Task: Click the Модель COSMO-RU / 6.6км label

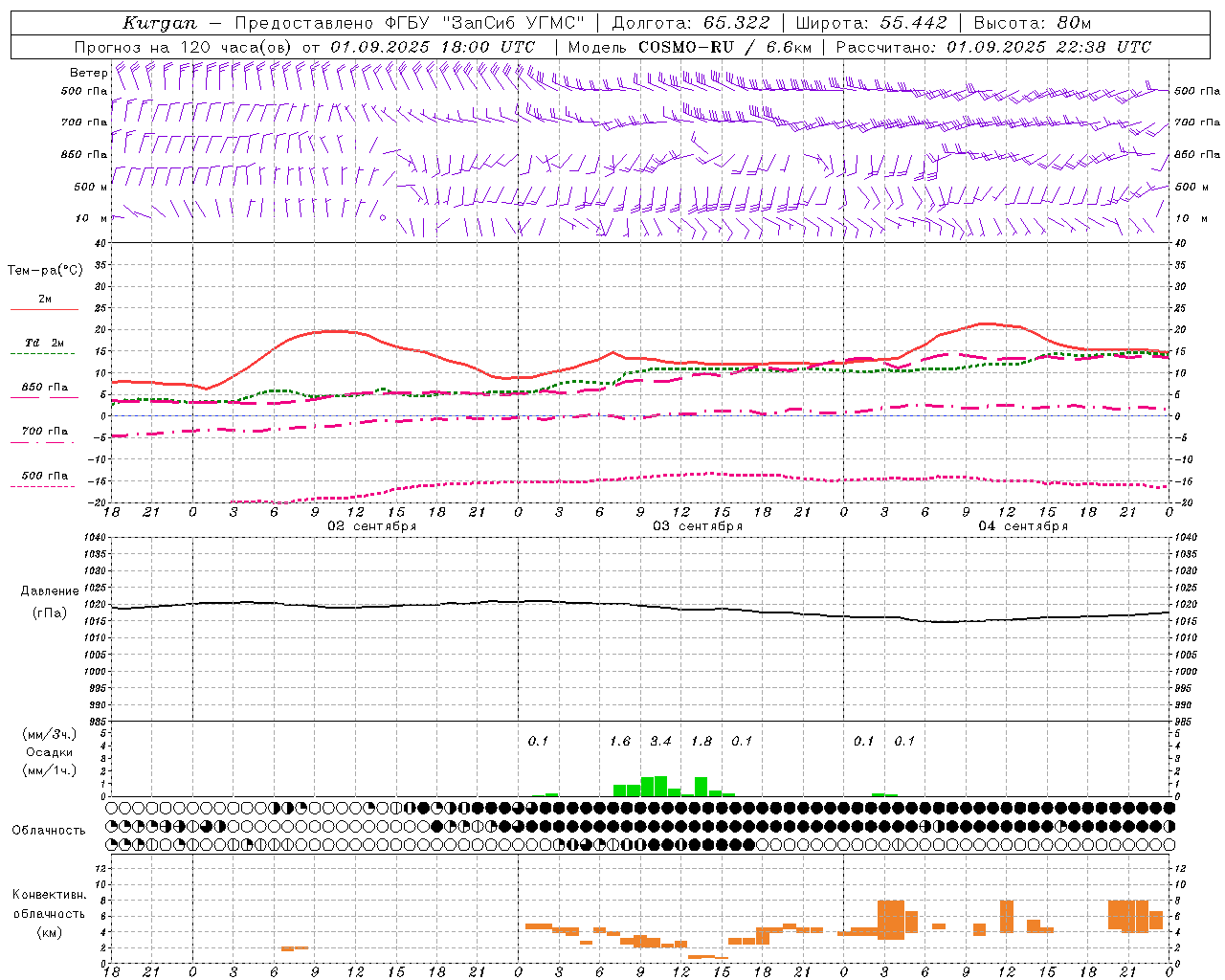Action: (x=690, y=47)
